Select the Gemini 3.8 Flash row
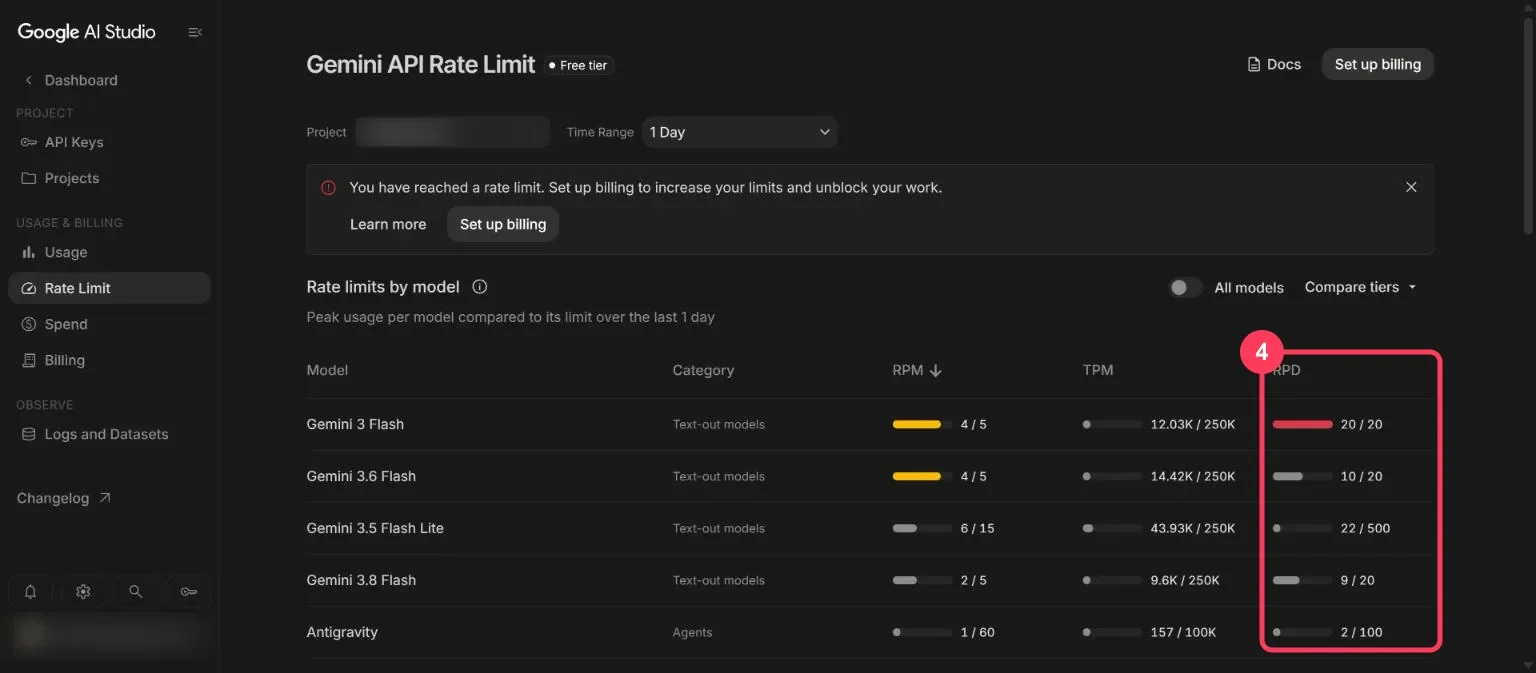 (870, 580)
